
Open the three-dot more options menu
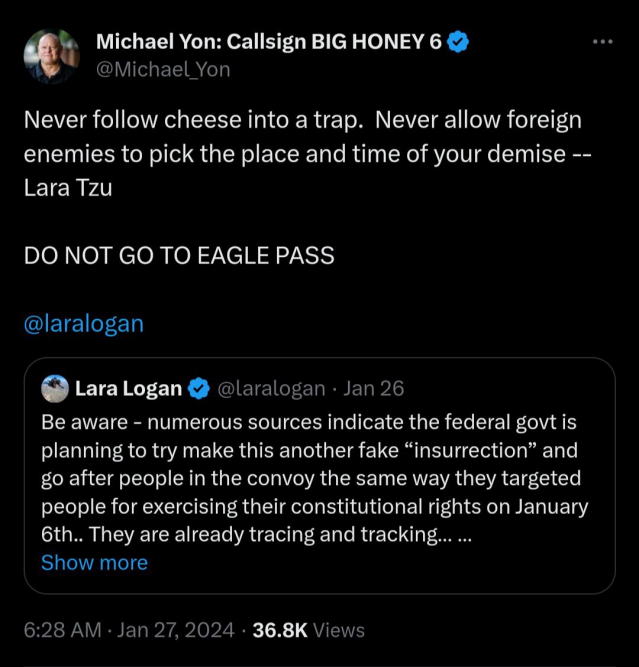602,42
